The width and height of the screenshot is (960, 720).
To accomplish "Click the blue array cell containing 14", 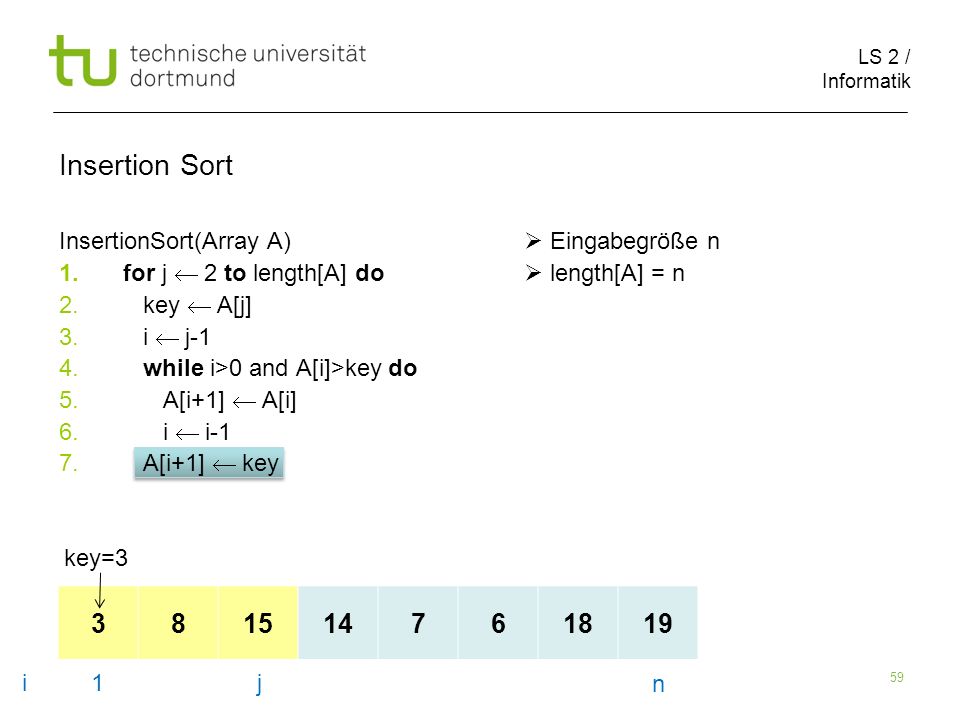I will (338, 623).
